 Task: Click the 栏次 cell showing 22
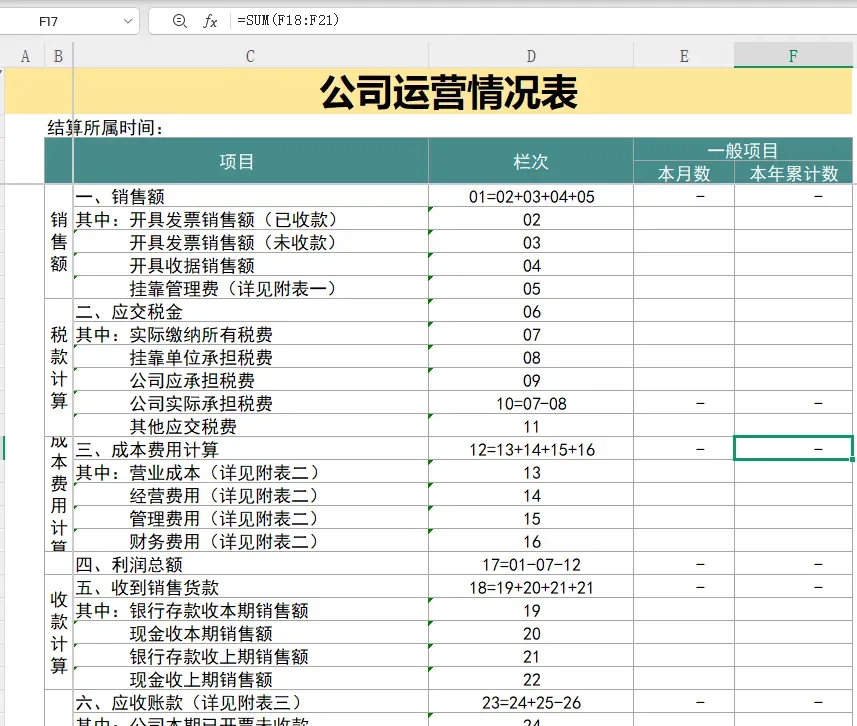click(531, 678)
